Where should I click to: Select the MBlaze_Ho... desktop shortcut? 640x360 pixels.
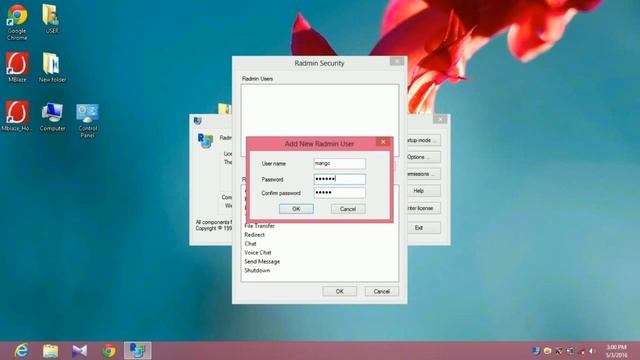[17, 116]
